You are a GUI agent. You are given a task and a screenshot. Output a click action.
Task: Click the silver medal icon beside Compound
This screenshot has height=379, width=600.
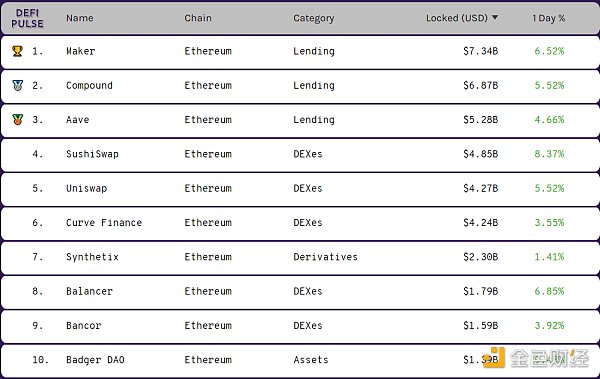click(18, 85)
